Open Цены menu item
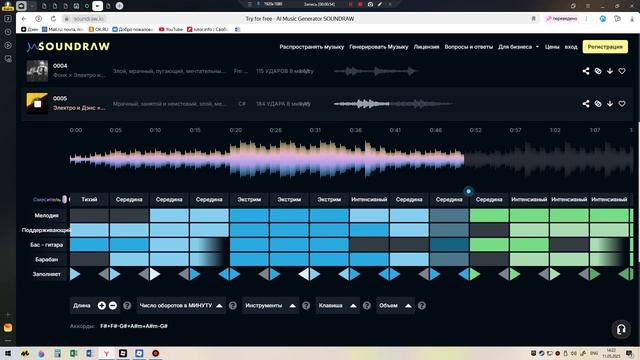The image size is (640, 360). (x=552, y=47)
